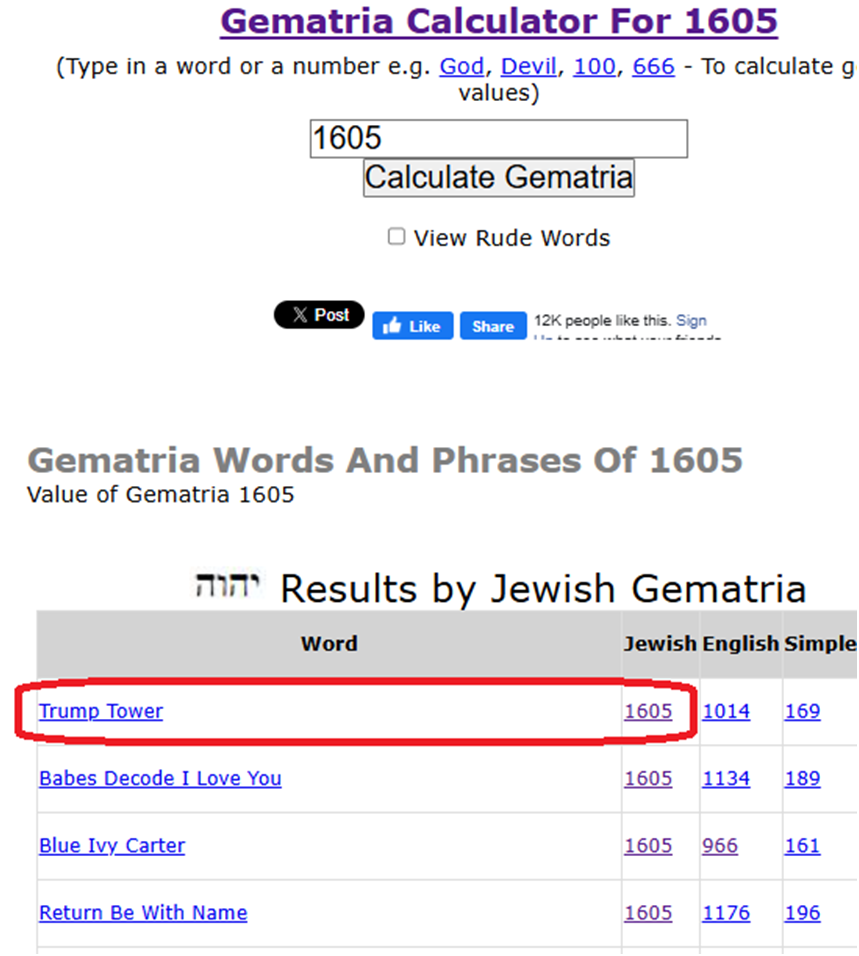Click Simple value 161 for Blue Ivy Carter
Image resolution: width=859 pixels, height=956 pixels.
pos(802,845)
